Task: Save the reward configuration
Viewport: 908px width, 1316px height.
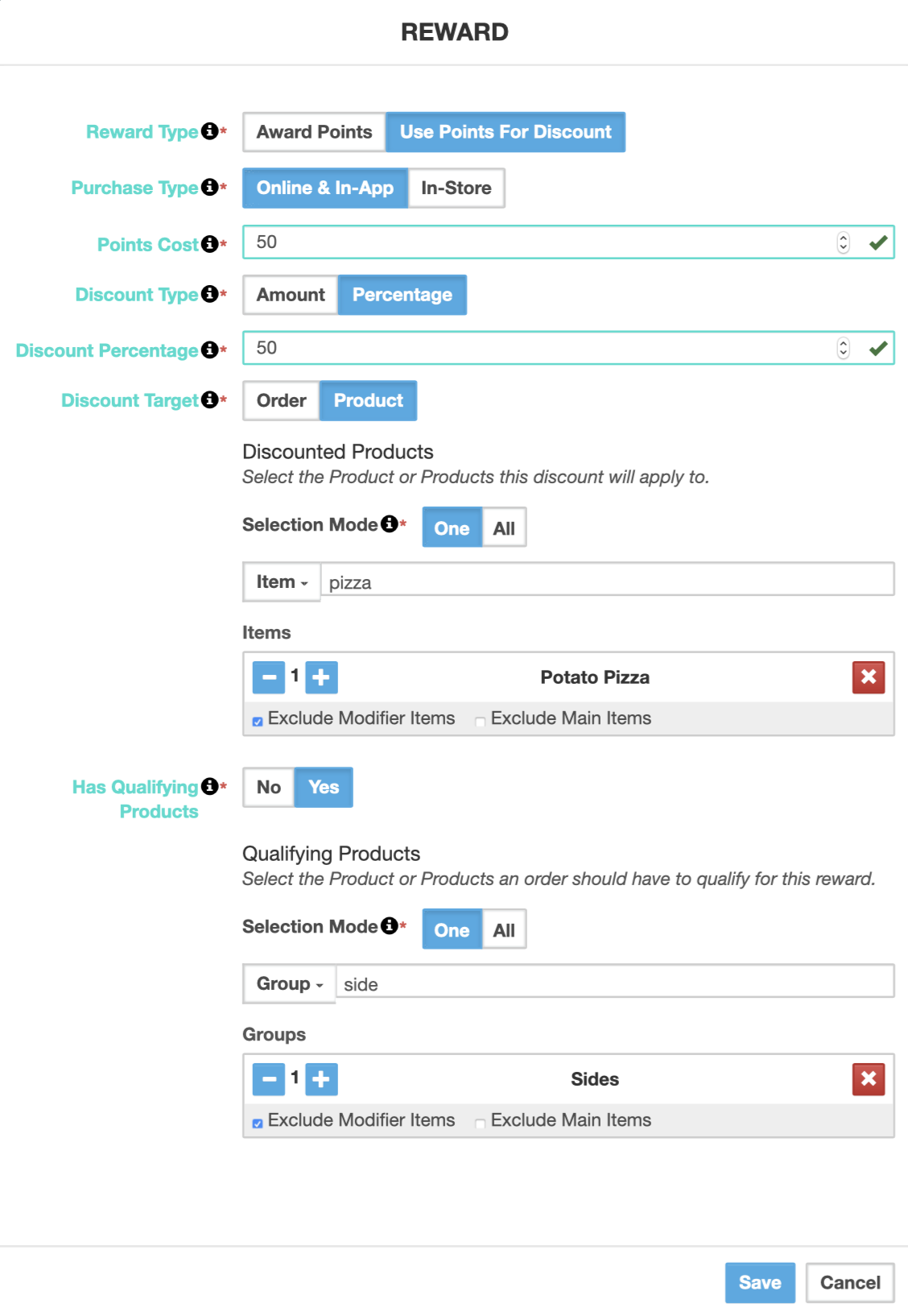Action: click(x=759, y=1282)
